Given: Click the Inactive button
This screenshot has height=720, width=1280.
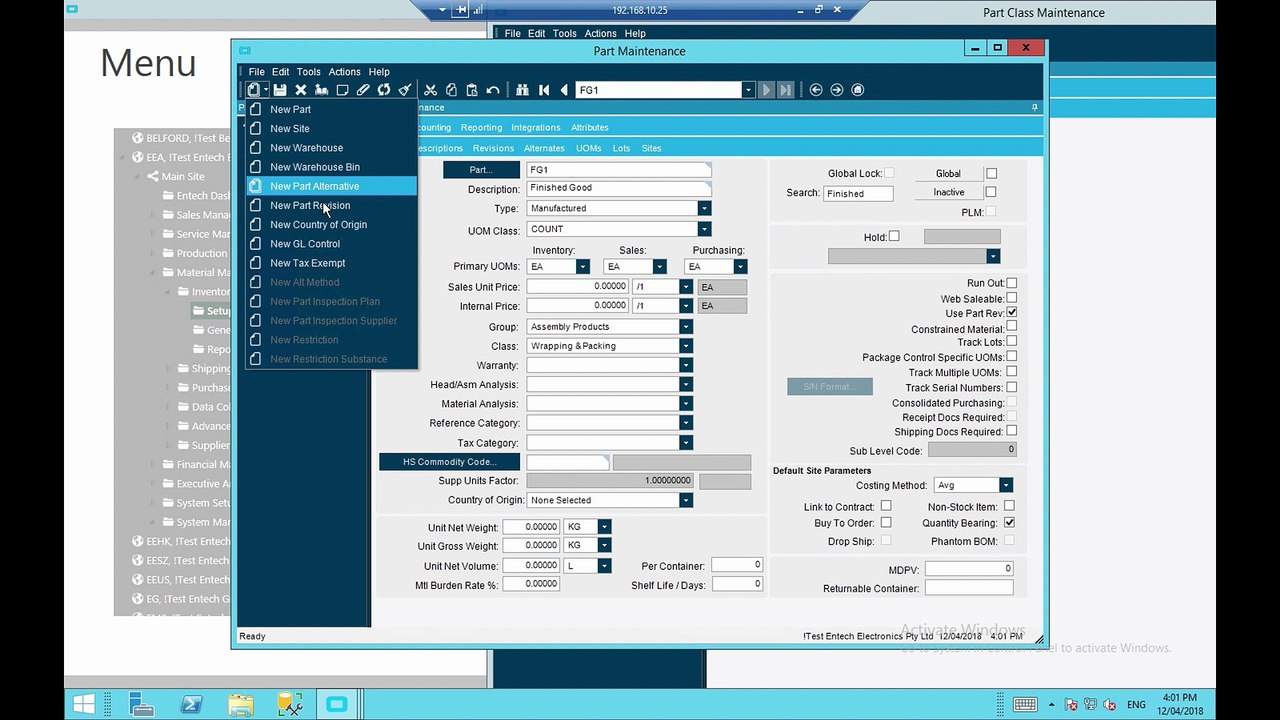Looking at the screenshot, I should coord(949,192).
